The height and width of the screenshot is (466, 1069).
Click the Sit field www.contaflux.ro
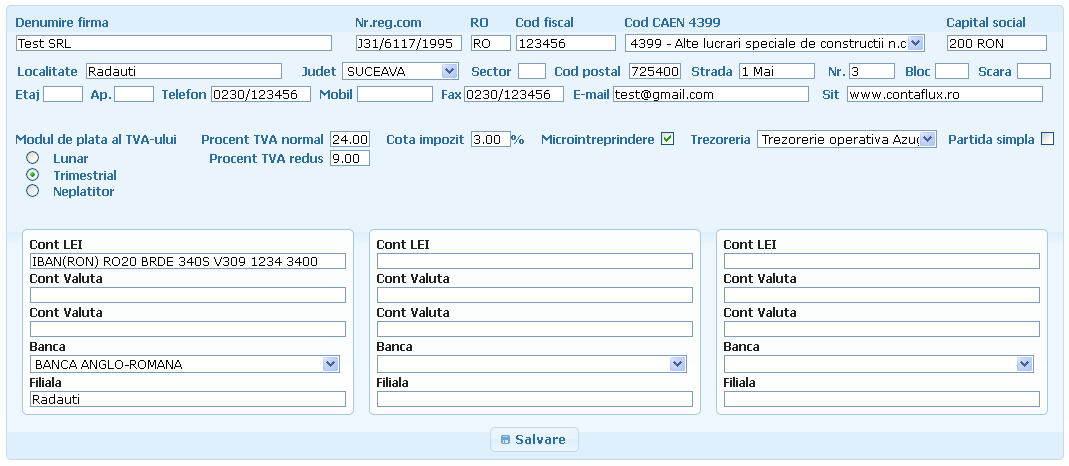click(945, 94)
